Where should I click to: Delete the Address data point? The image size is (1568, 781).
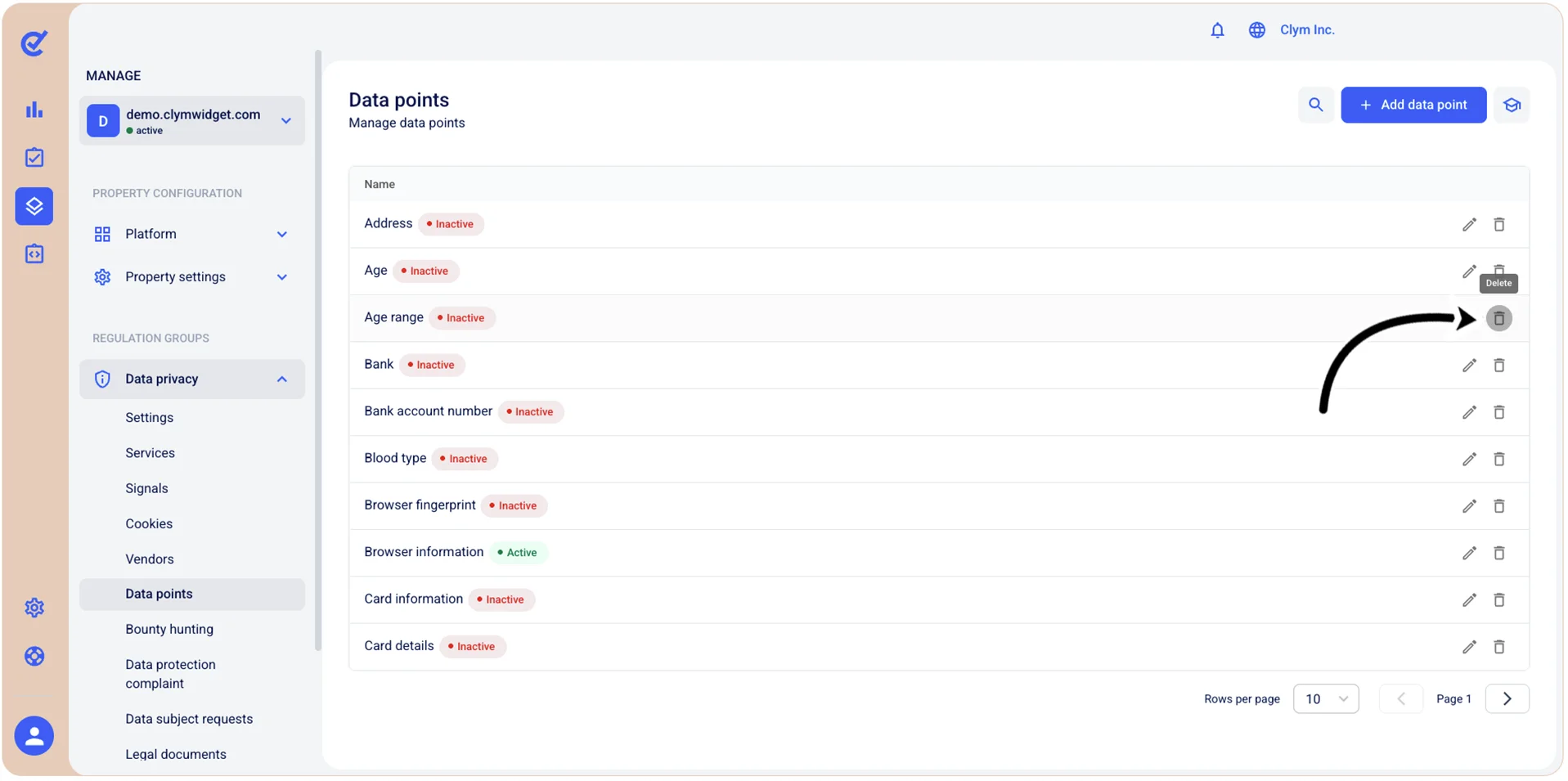point(1498,224)
